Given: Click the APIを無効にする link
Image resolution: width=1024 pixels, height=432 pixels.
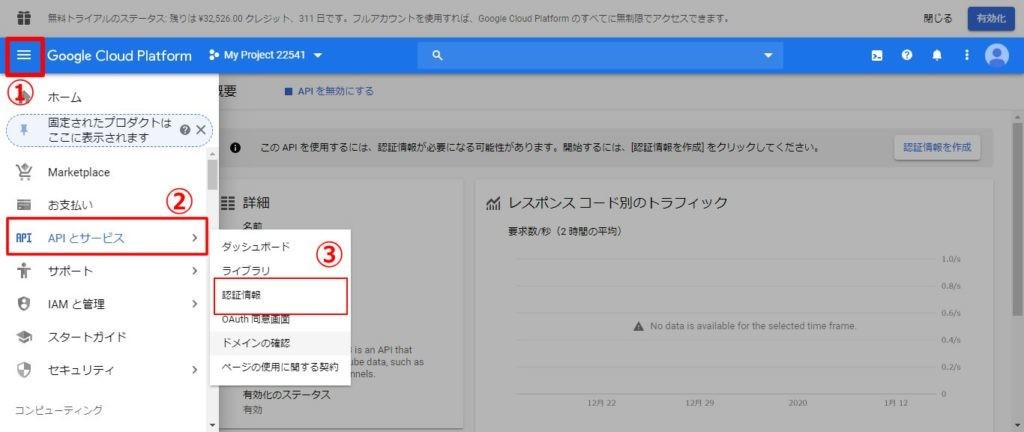Looking at the screenshot, I should click(x=330, y=91).
